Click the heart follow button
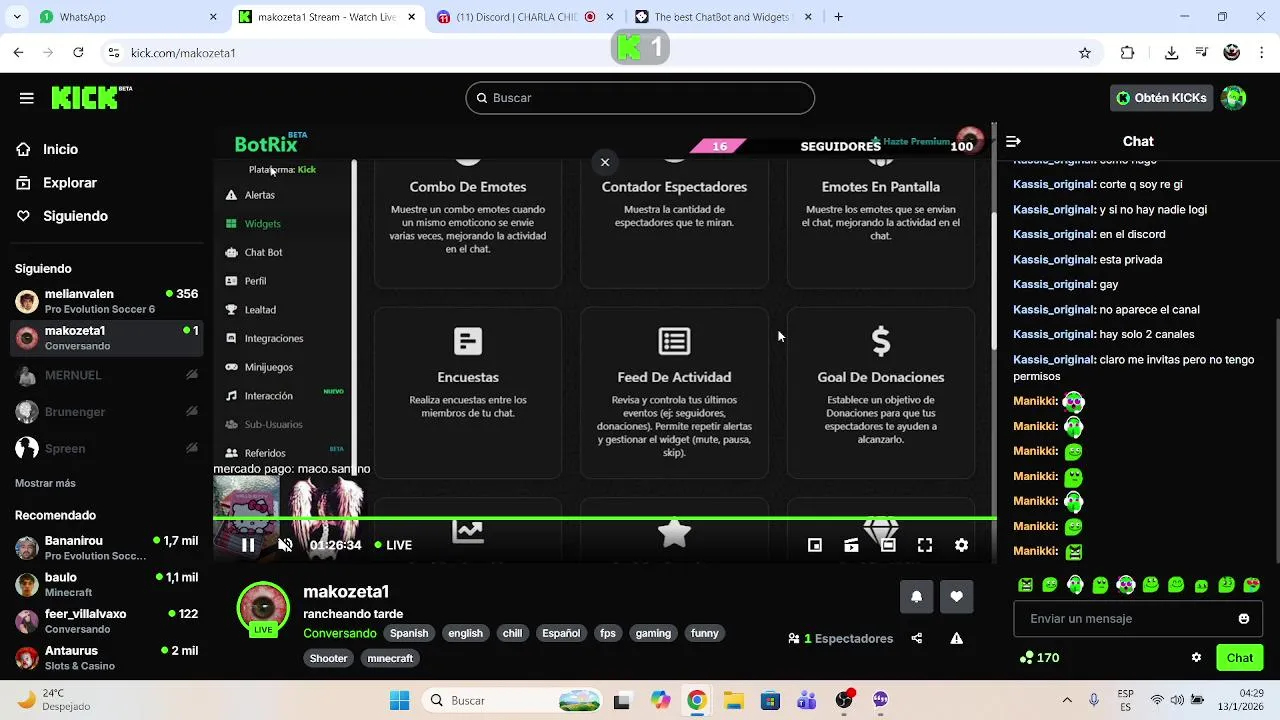This screenshot has width=1280, height=720. pyautogui.click(x=956, y=597)
